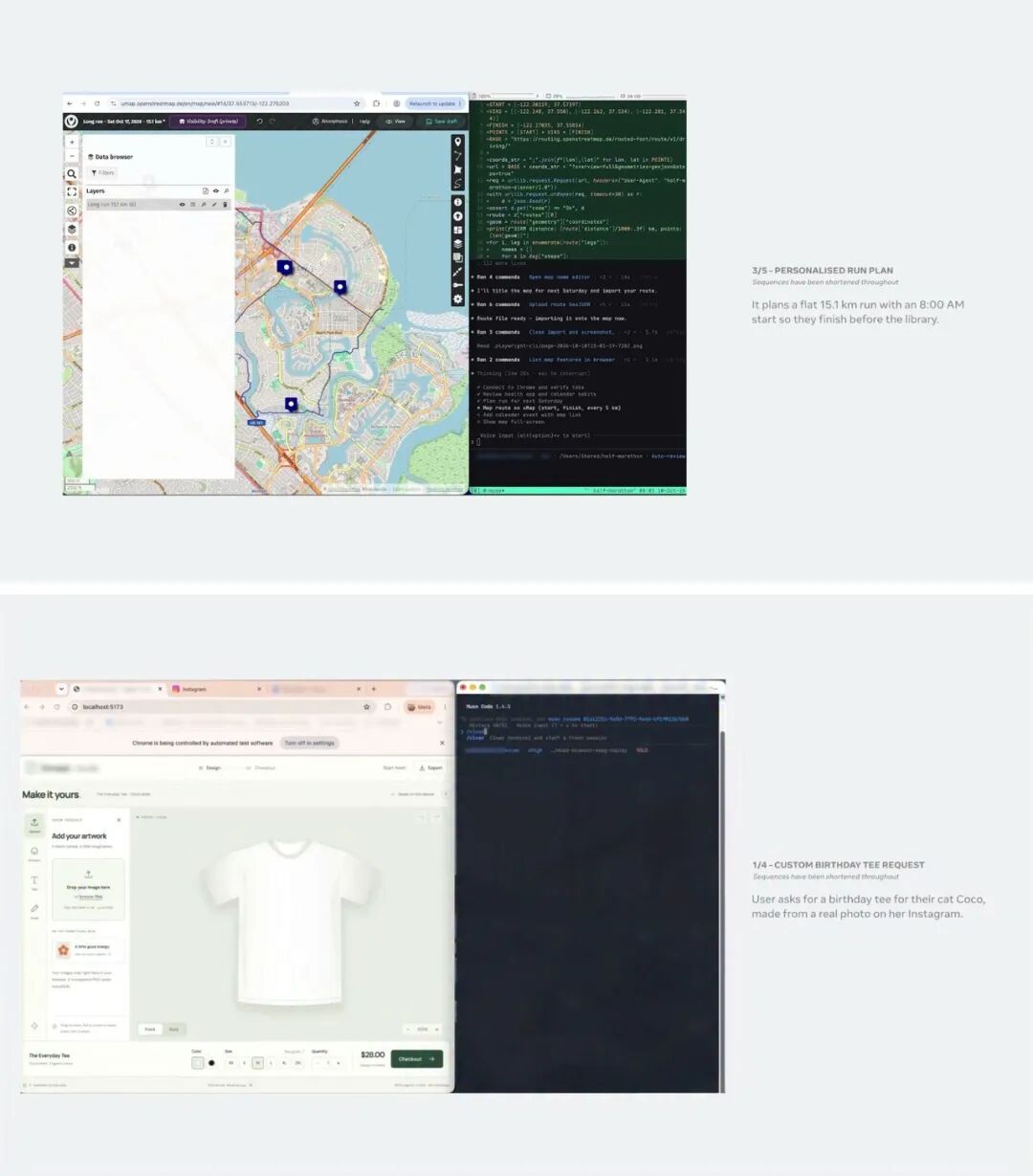Open Chrome menu beside Relaunch to update
The width and height of the screenshot is (1033, 1176).
[461, 103]
